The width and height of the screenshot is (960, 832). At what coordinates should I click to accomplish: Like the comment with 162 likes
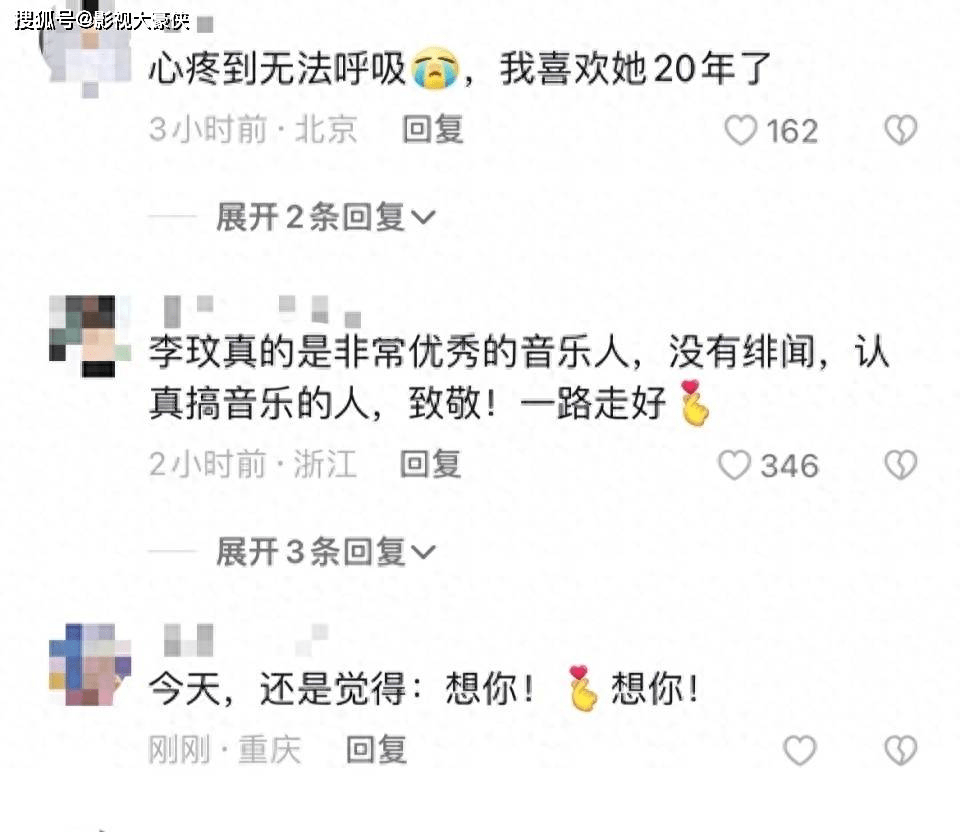741,130
